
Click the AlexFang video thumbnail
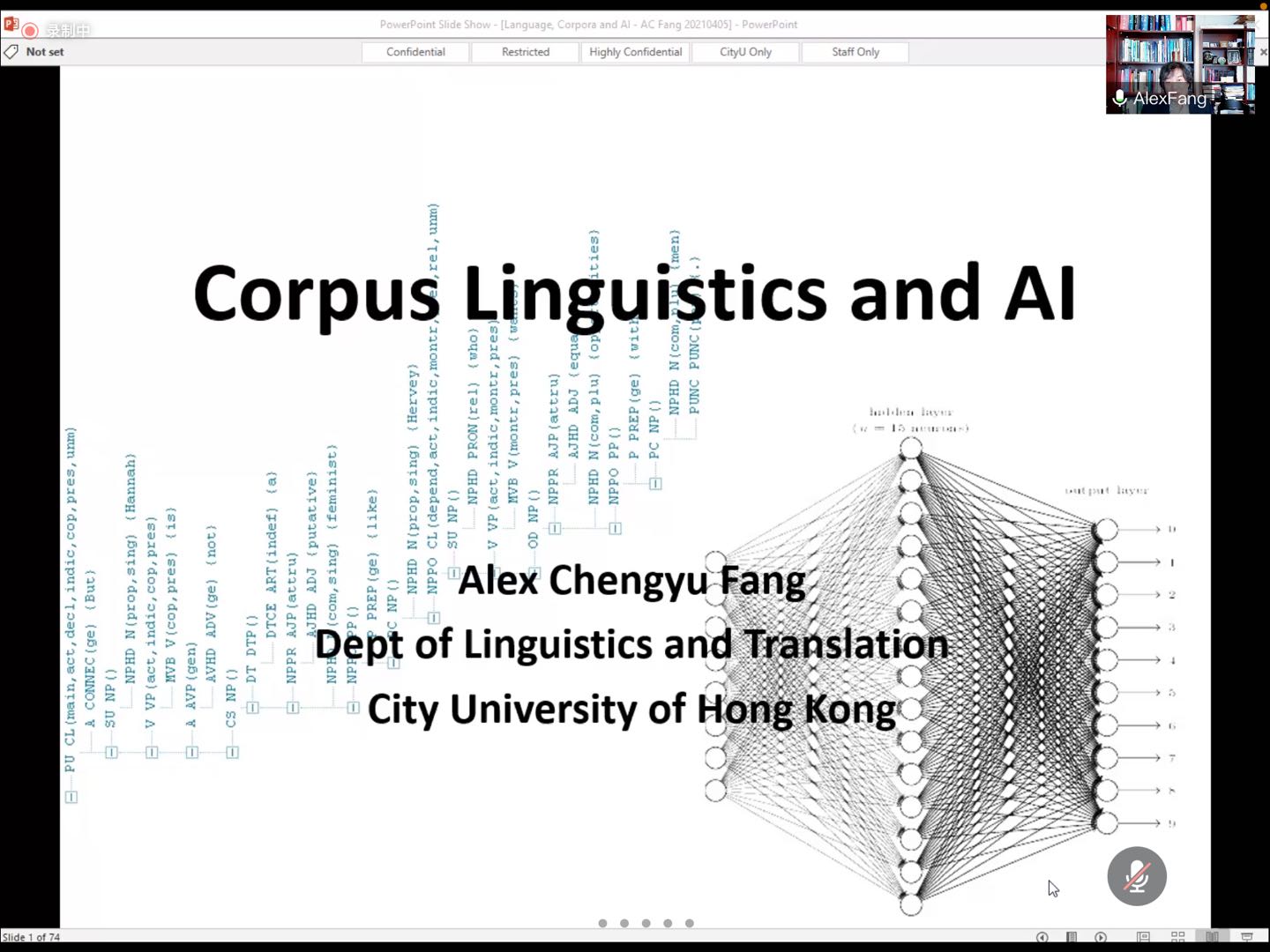tap(1180, 64)
